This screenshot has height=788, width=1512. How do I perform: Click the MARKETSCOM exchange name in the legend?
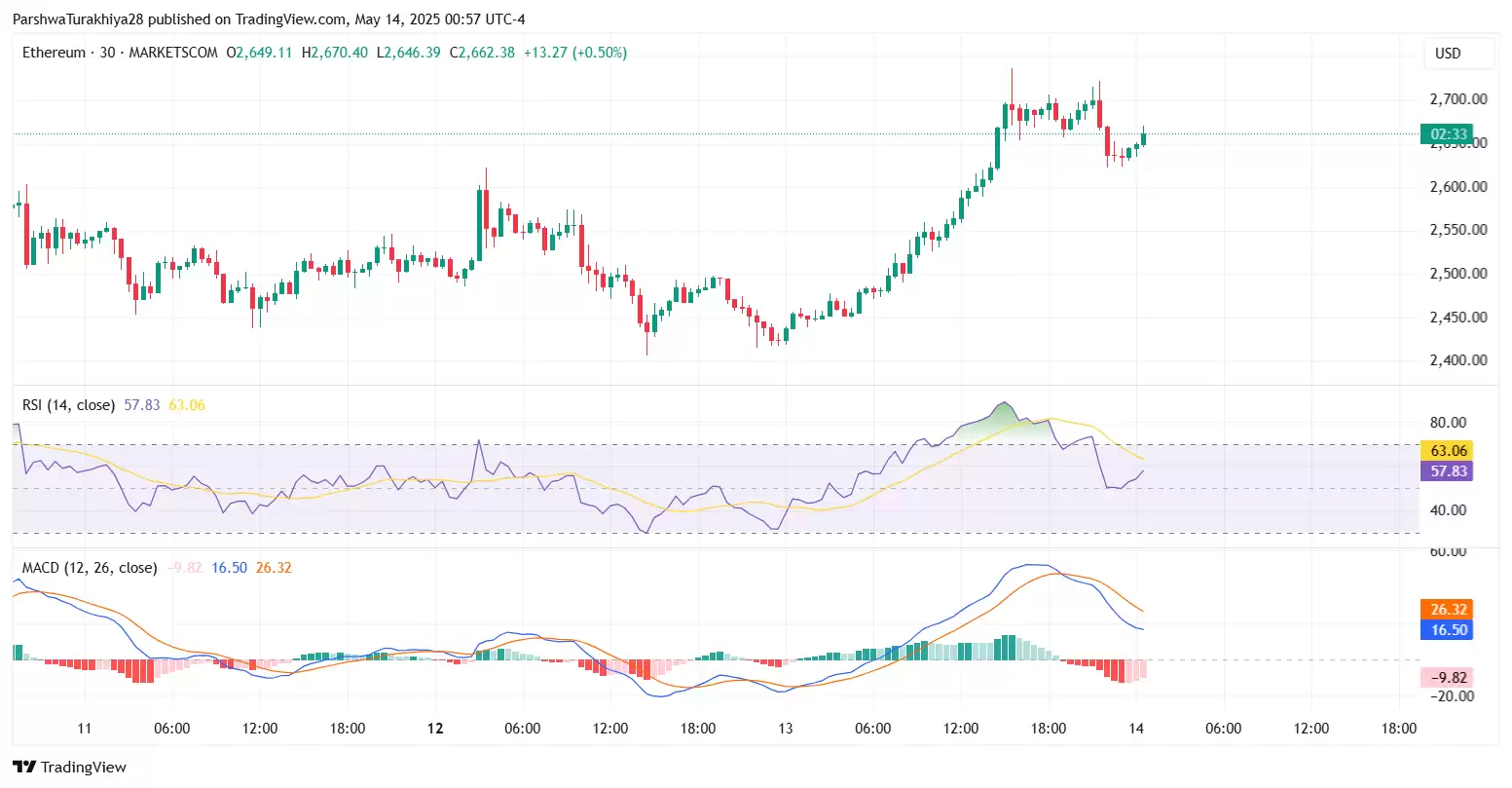pos(175,53)
